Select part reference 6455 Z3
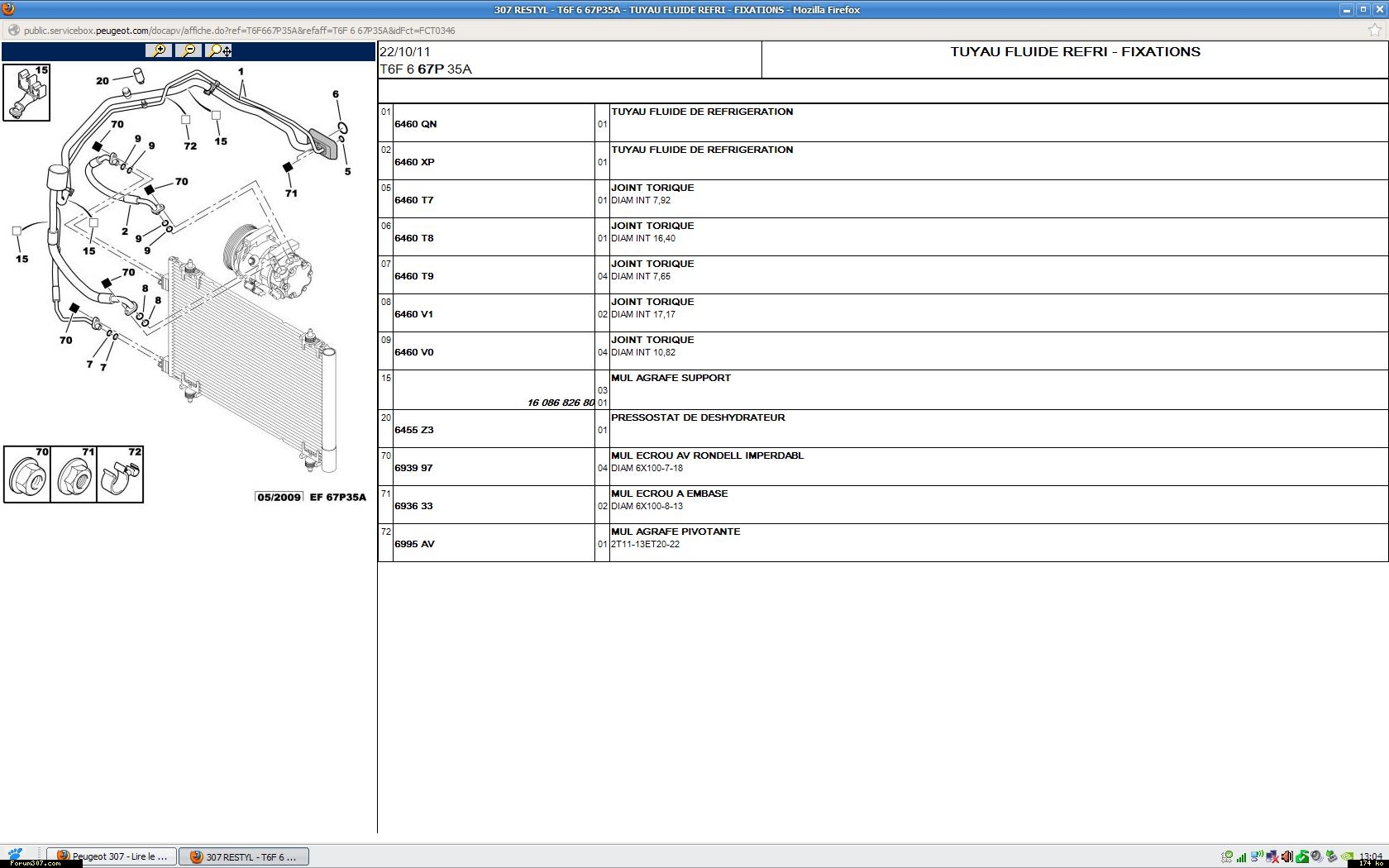The width and height of the screenshot is (1389, 868). pos(413,430)
